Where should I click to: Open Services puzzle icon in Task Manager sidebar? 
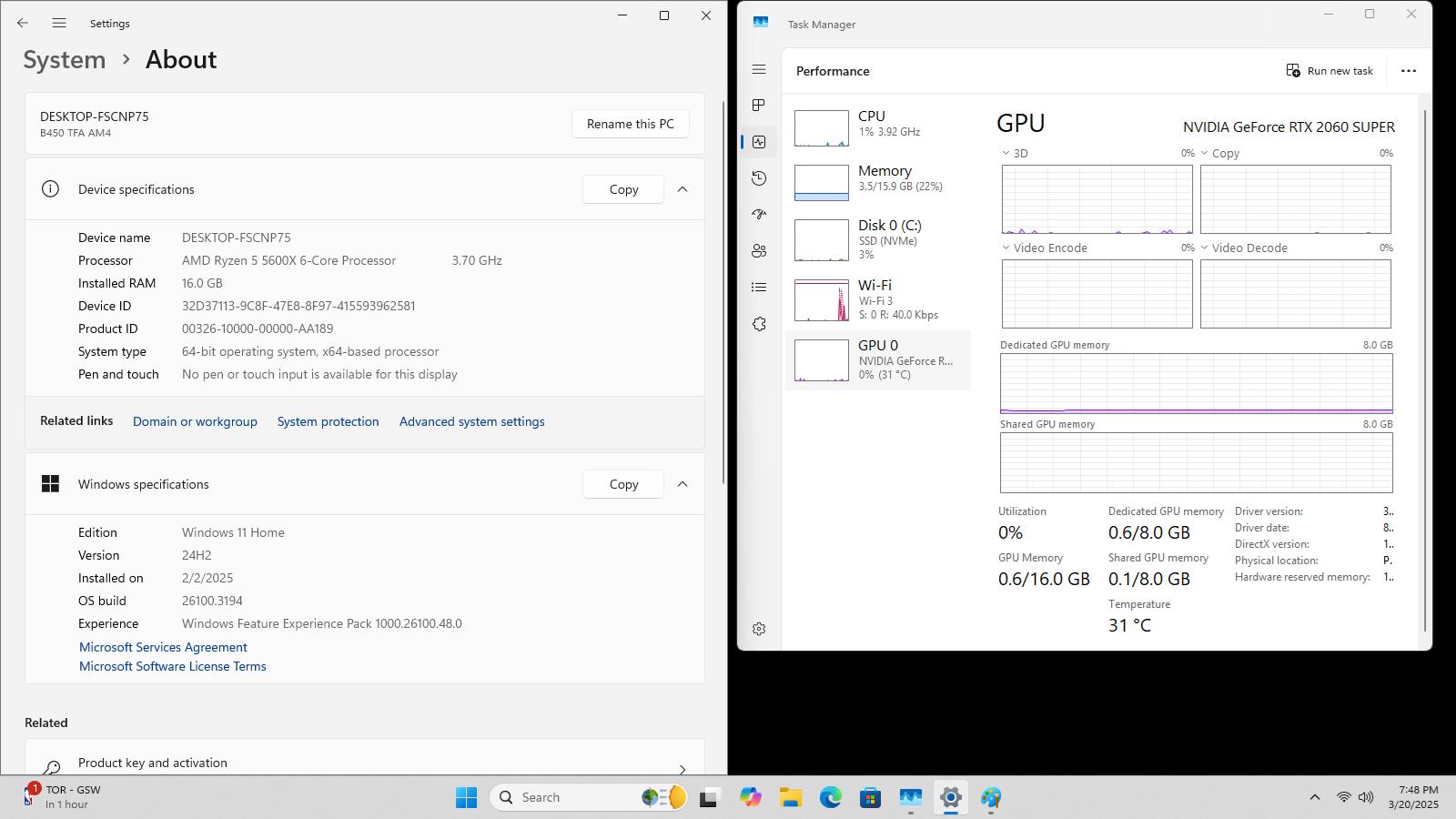point(759,324)
